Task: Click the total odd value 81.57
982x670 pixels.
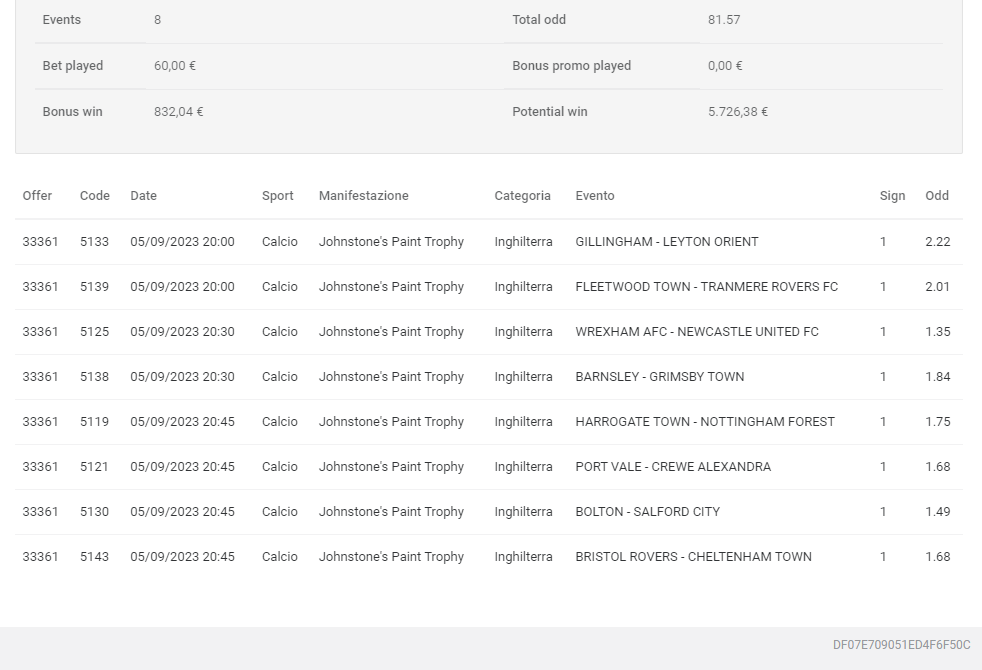Action: [724, 20]
